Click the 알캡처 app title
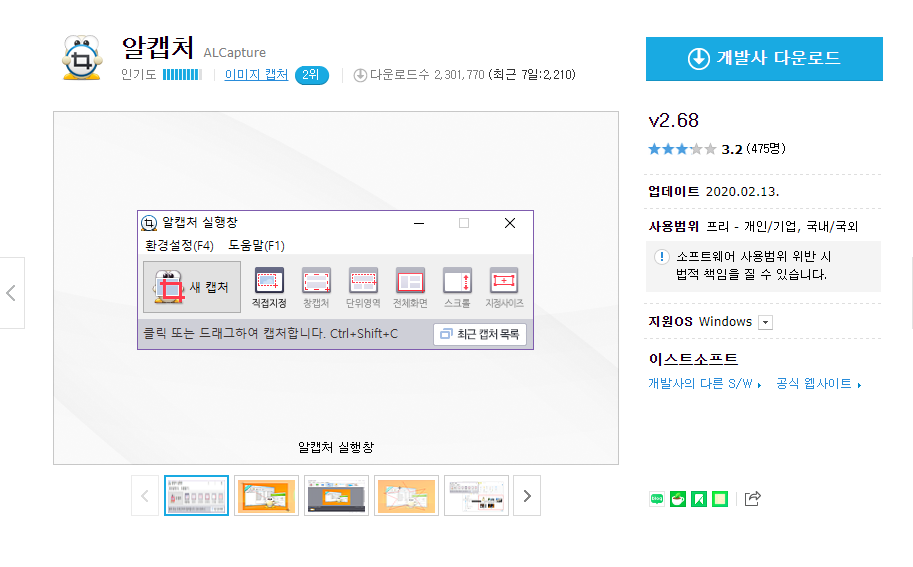This screenshot has height=567, width=913. click(x=157, y=48)
